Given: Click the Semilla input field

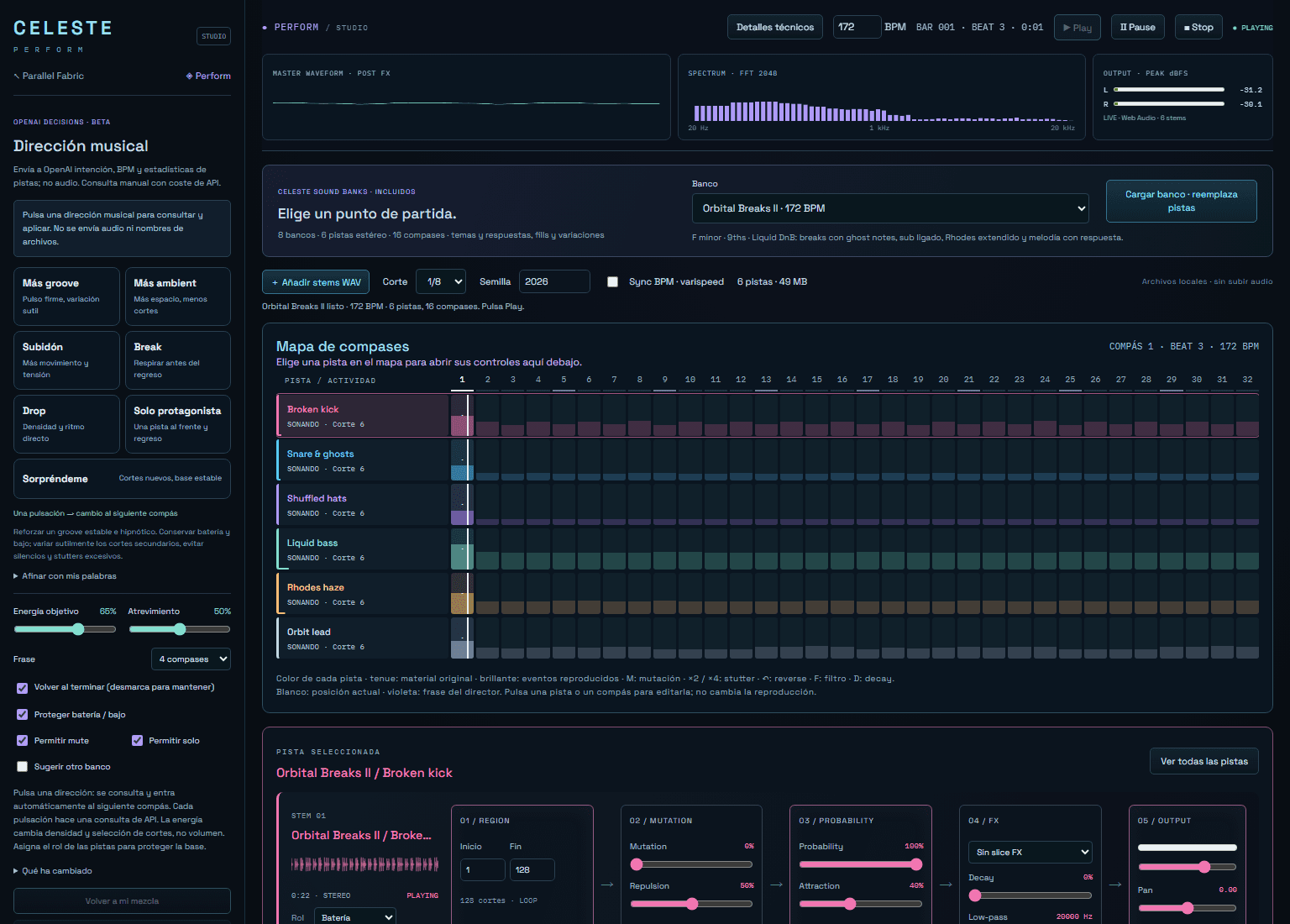Looking at the screenshot, I should 554,282.
